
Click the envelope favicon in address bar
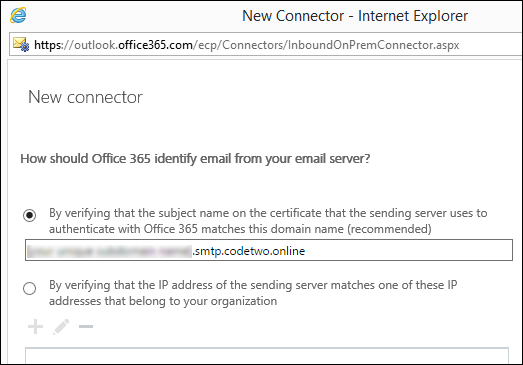pos(21,44)
